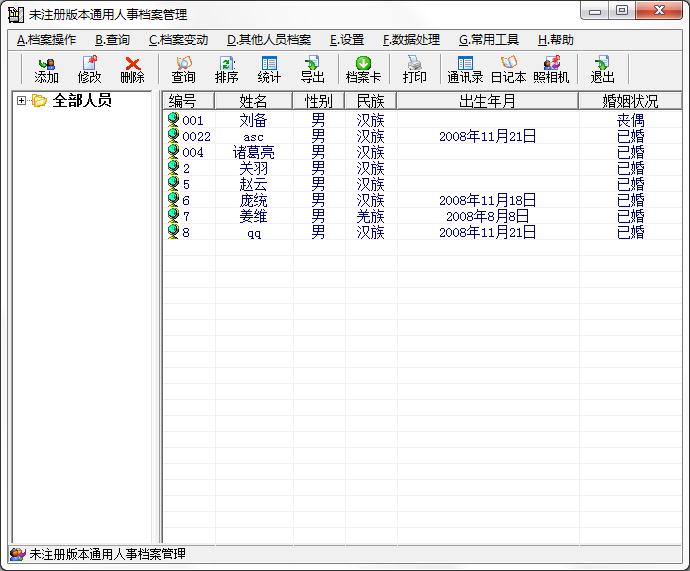Sort by the 姓名 column header
Image resolution: width=690 pixels, height=571 pixels.
(253, 101)
